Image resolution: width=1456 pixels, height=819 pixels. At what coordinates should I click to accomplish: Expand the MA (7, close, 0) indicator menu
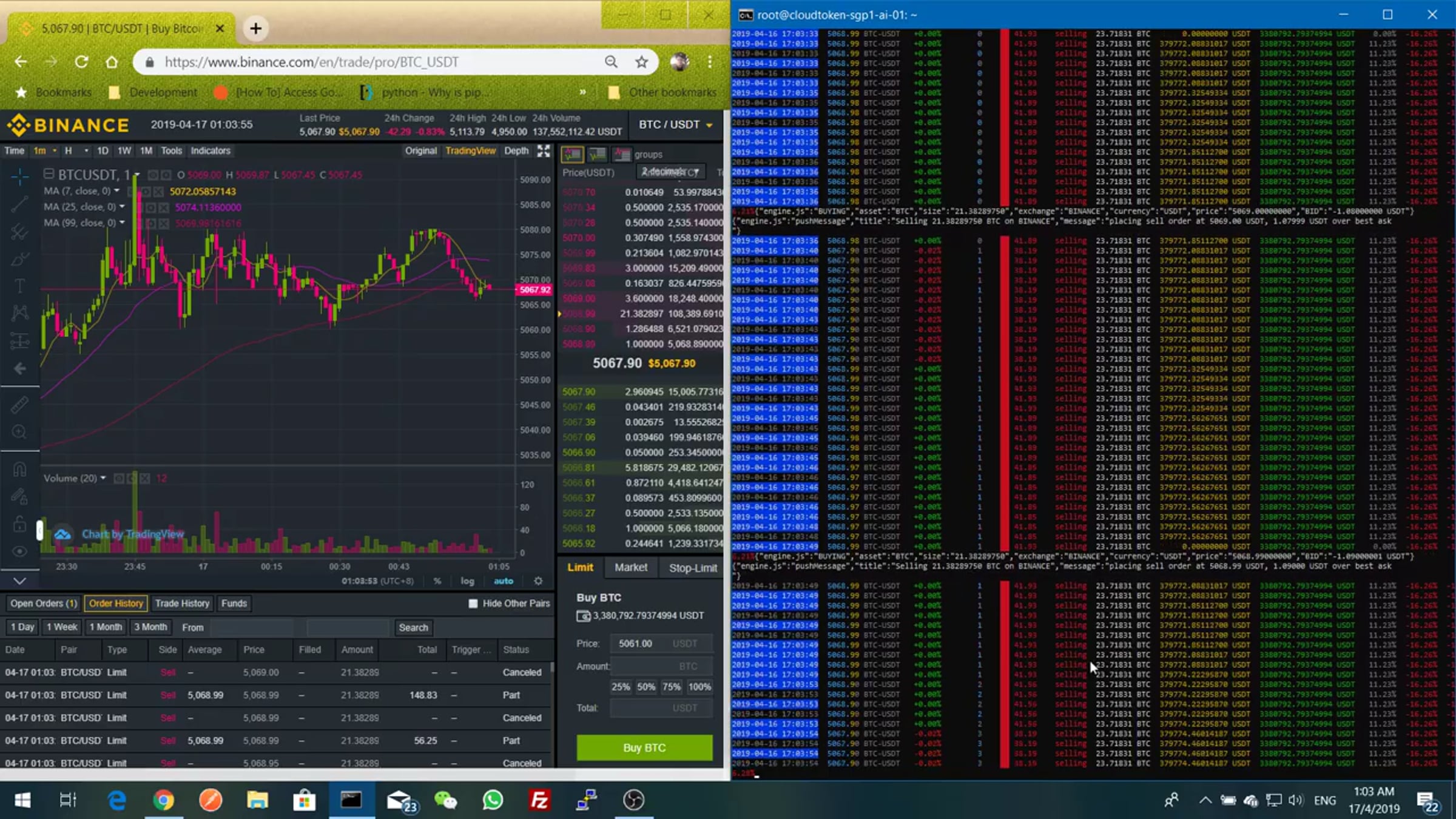pyautogui.click(x=116, y=191)
